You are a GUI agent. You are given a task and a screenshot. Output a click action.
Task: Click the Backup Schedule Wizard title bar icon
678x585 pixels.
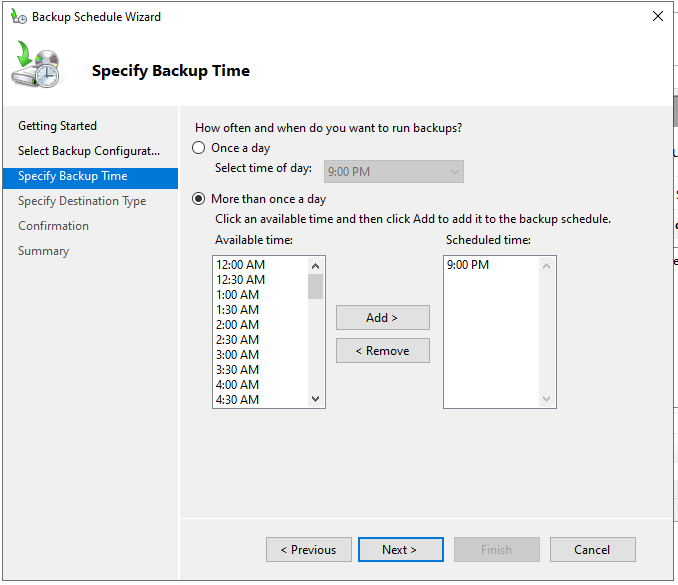tap(18, 17)
